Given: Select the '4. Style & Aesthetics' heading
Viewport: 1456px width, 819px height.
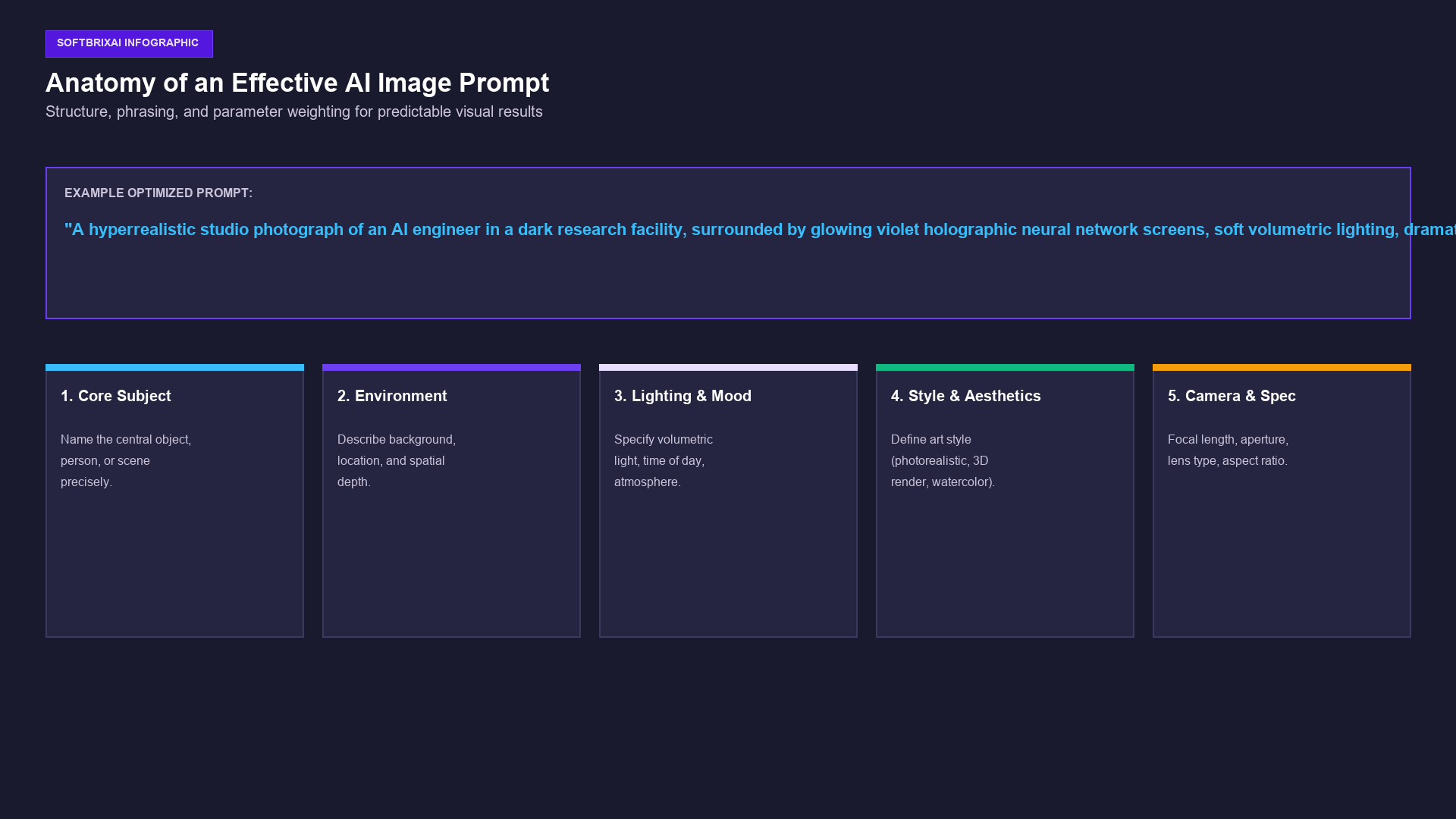Looking at the screenshot, I should (x=966, y=396).
